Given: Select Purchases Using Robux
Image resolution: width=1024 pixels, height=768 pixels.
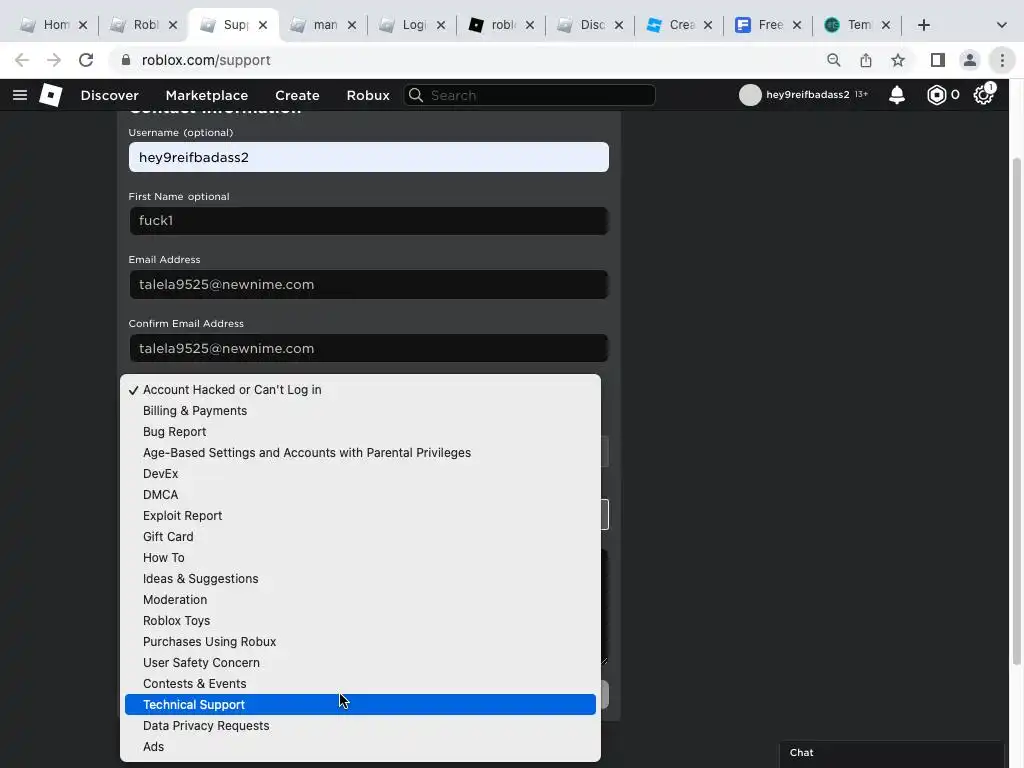Looking at the screenshot, I should coord(360,641).
